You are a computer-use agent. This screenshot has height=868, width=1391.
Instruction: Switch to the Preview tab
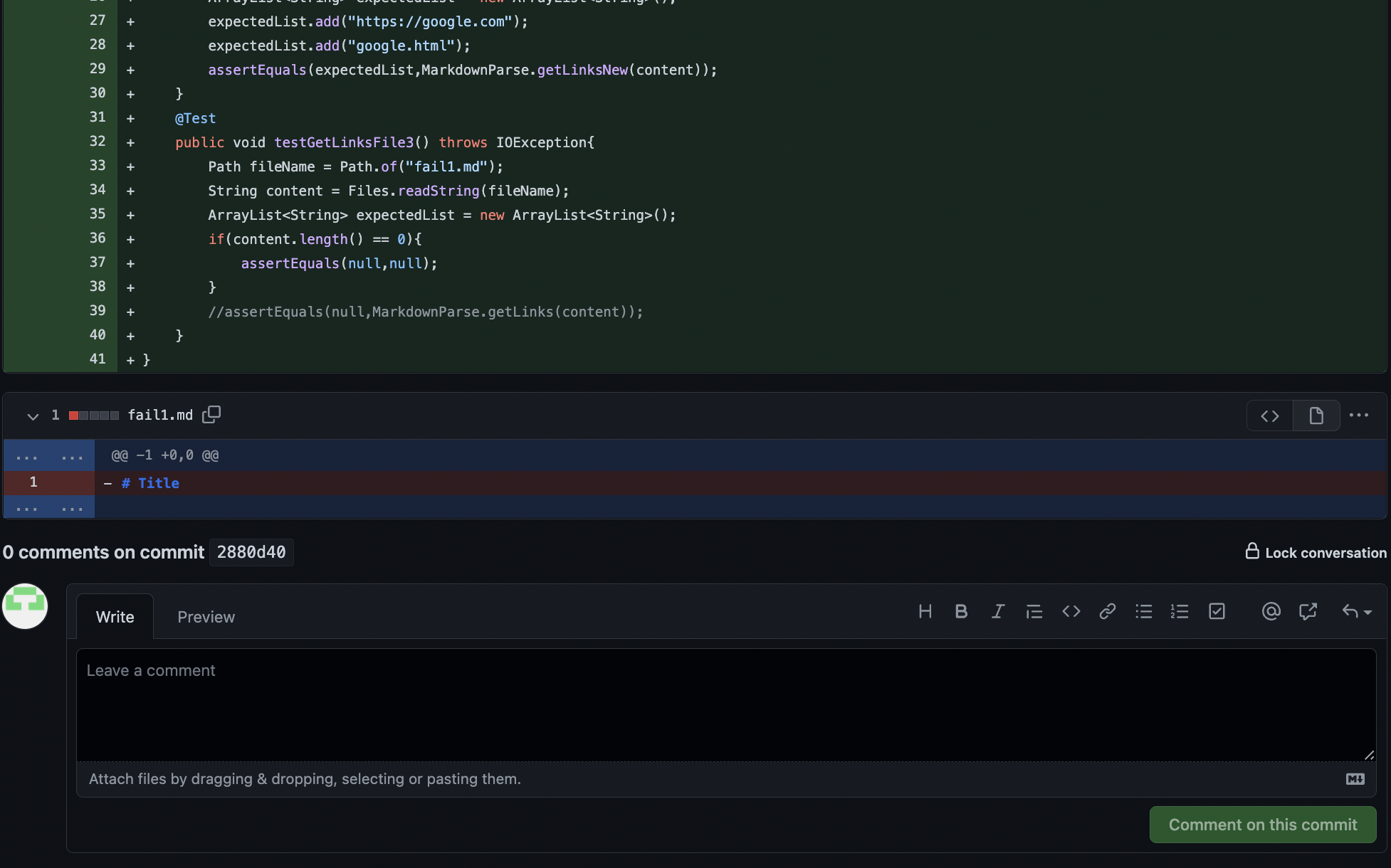click(x=206, y=617)
